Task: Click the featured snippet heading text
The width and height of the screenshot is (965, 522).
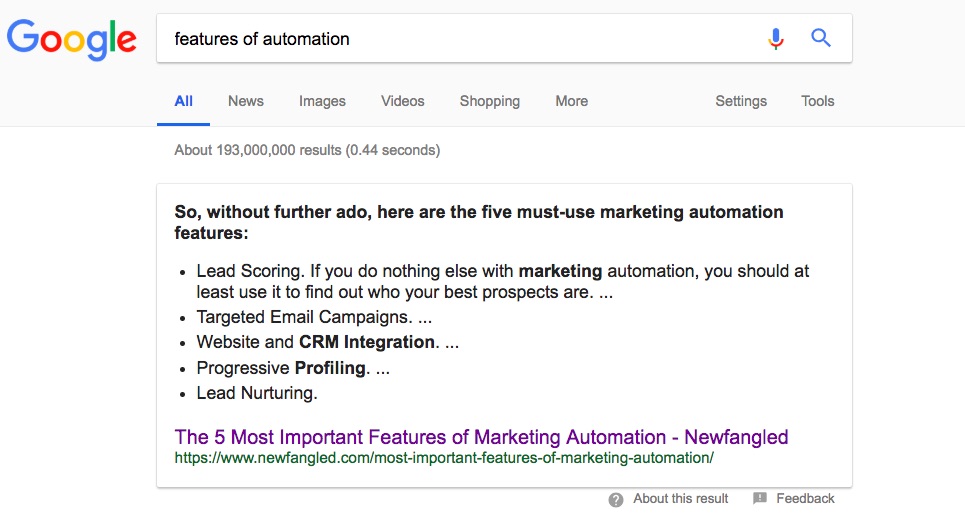Action: 479,222
